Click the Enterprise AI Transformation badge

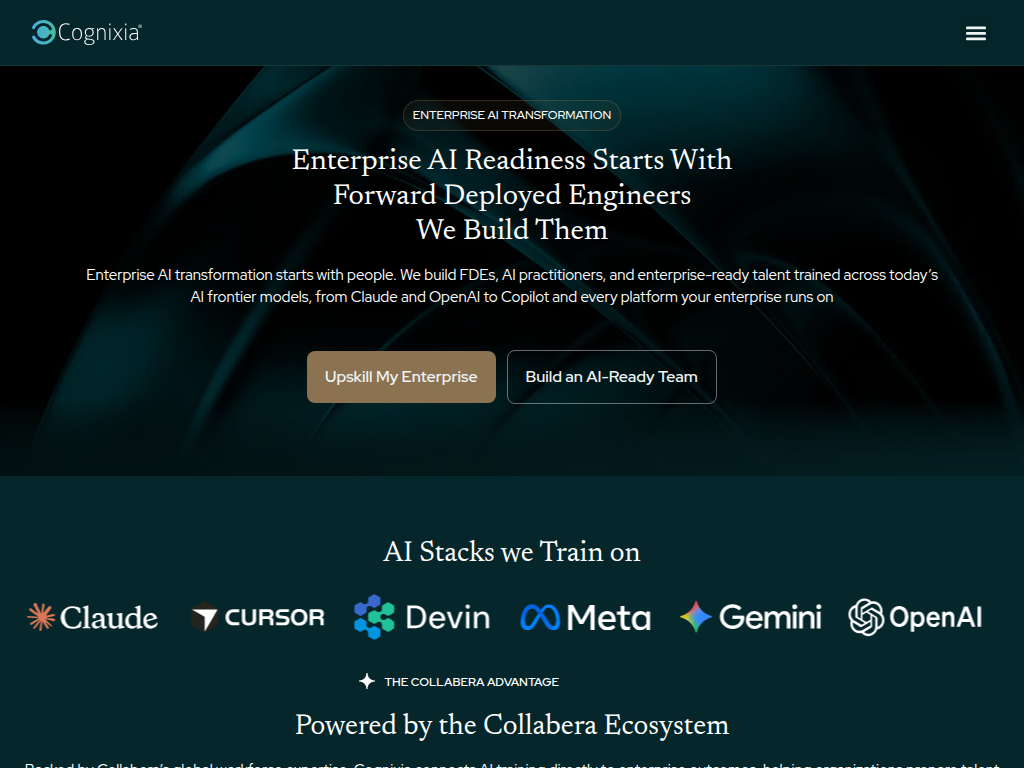[x=511, y=115]
